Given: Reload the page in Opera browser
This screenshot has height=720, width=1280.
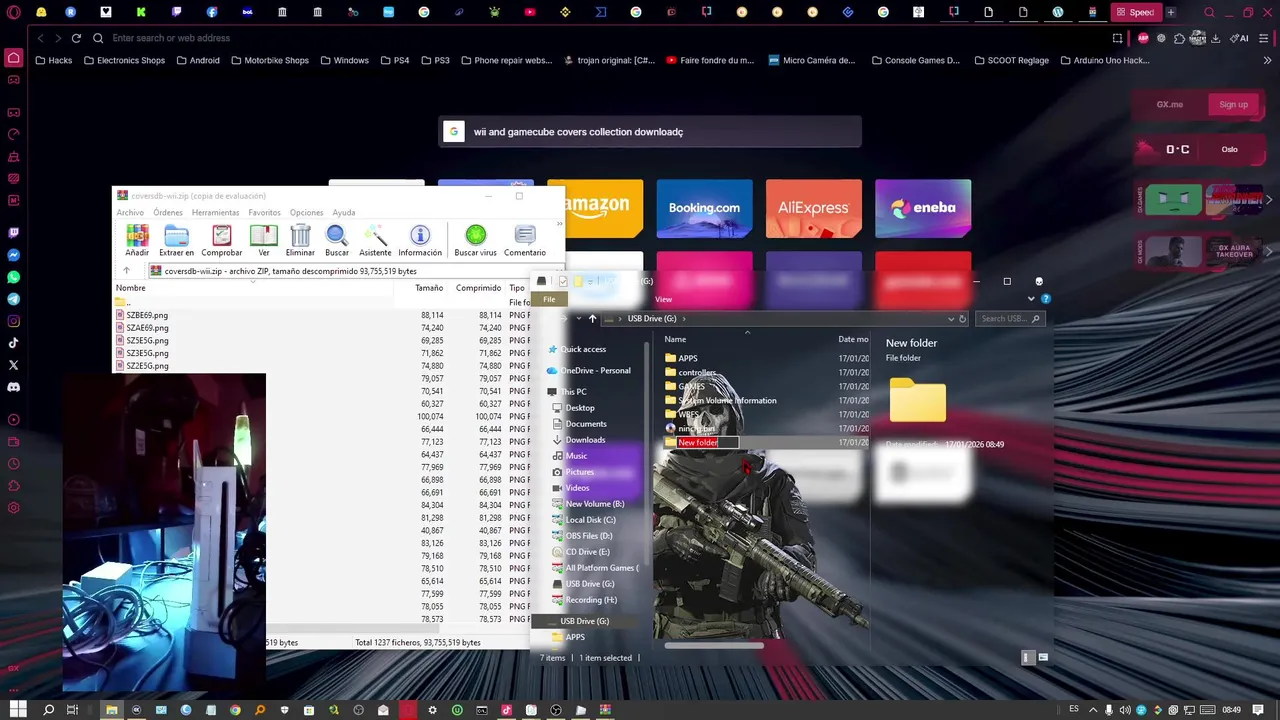Looking at the screenshot, I should tap(76, 38).
